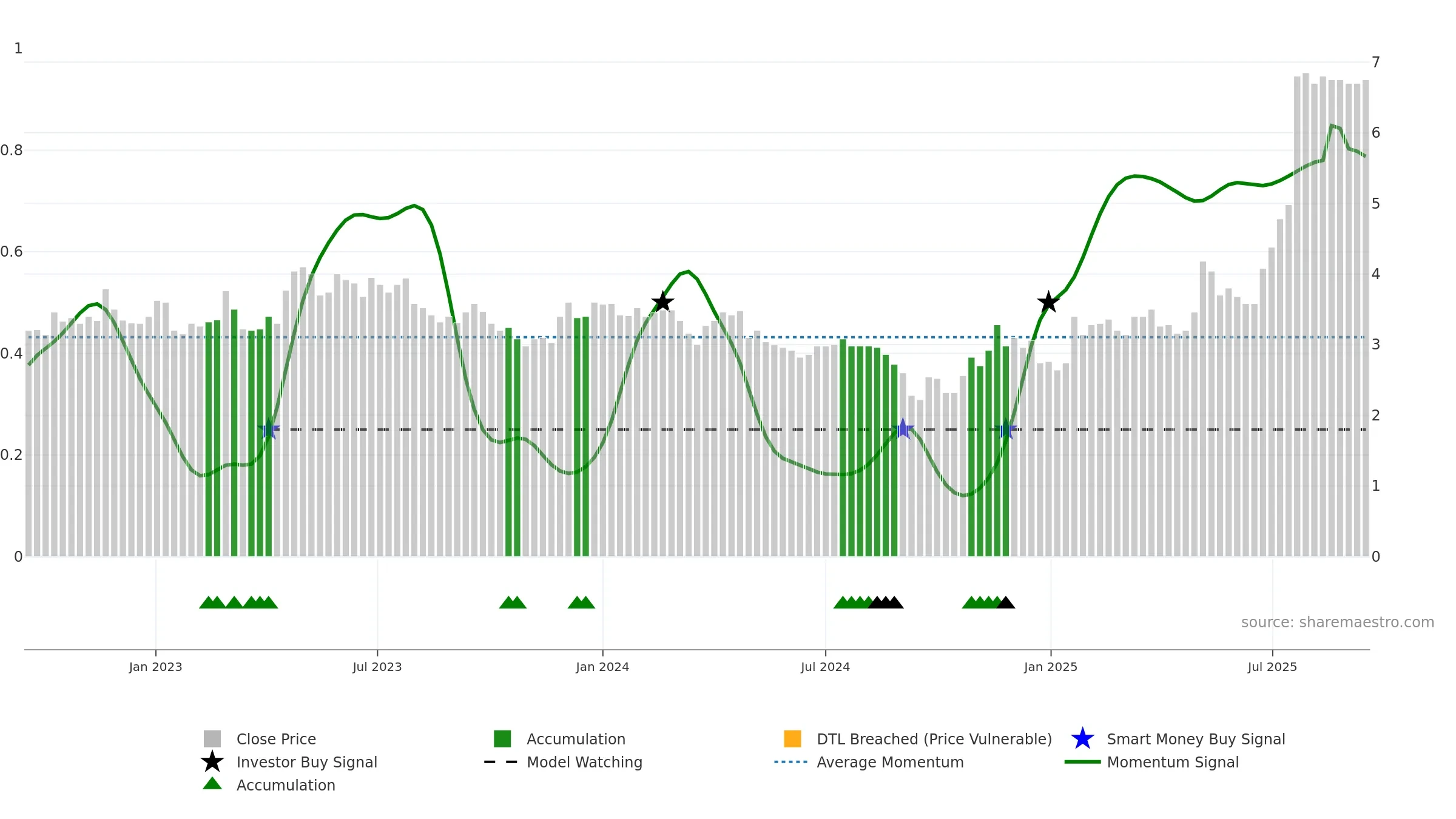This screenshot has width=1456, height=819.
Task: Click the Jul 2025 axis label
Action: click(x=1272, y=667)
